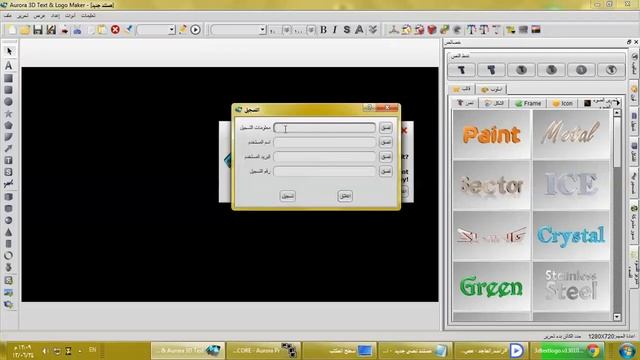Screen dimensions: 640x360
Task: Click the style list scroll-down arrow
Action: pos(617,317)
